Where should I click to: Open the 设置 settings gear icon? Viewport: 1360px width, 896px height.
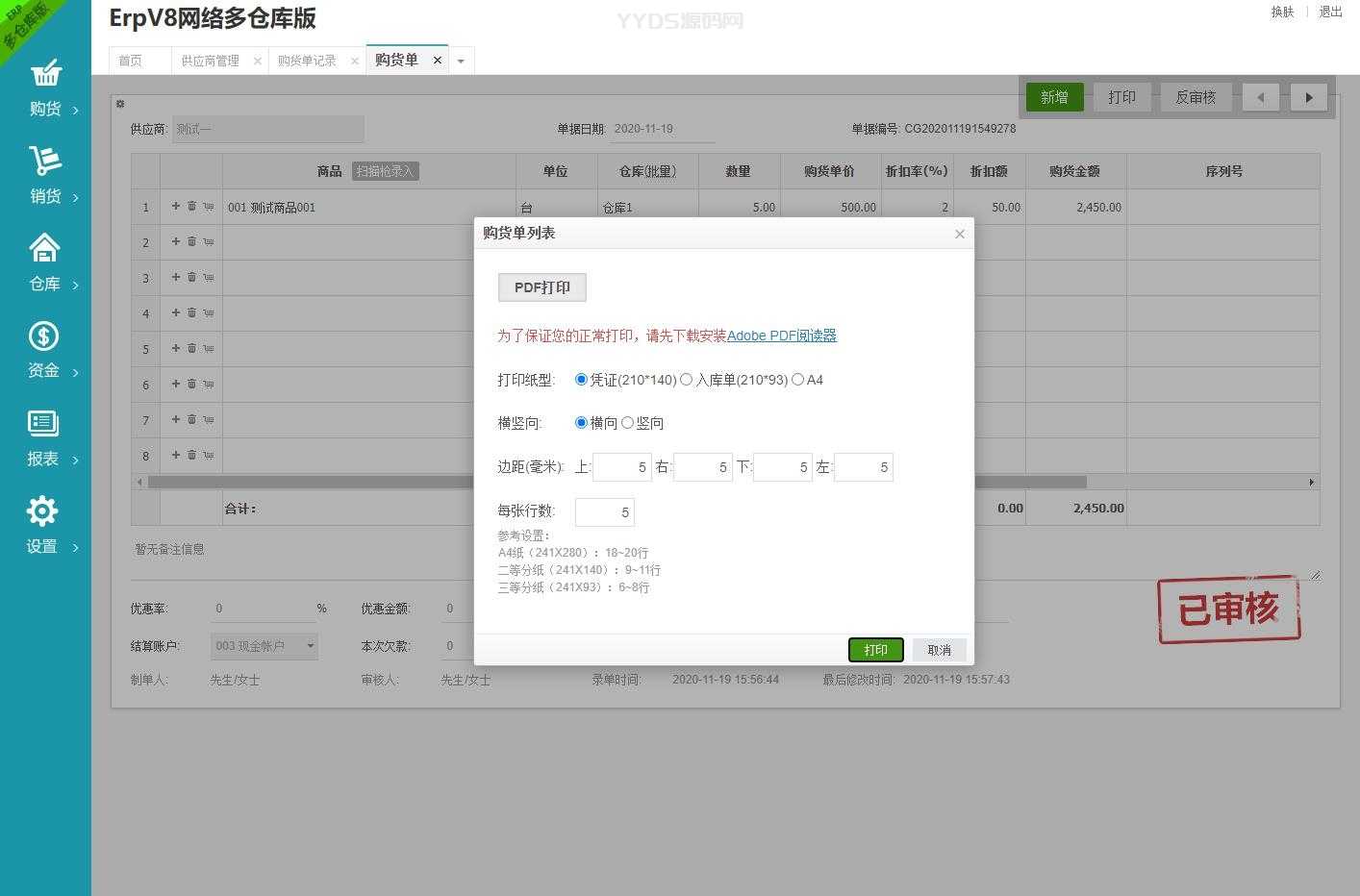[x=42, y=511]
